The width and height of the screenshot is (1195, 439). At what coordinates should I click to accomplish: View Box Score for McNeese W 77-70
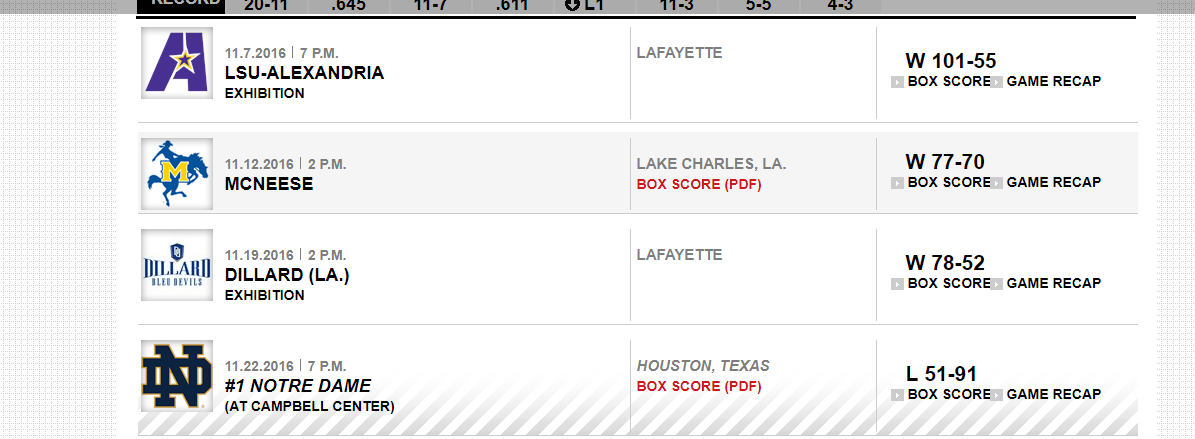point(948,183)
